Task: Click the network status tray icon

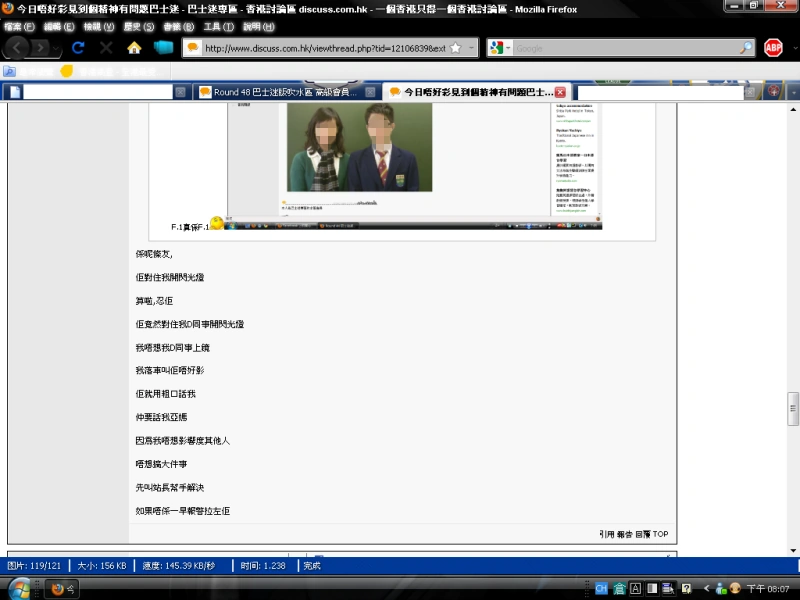Action: 721,589
